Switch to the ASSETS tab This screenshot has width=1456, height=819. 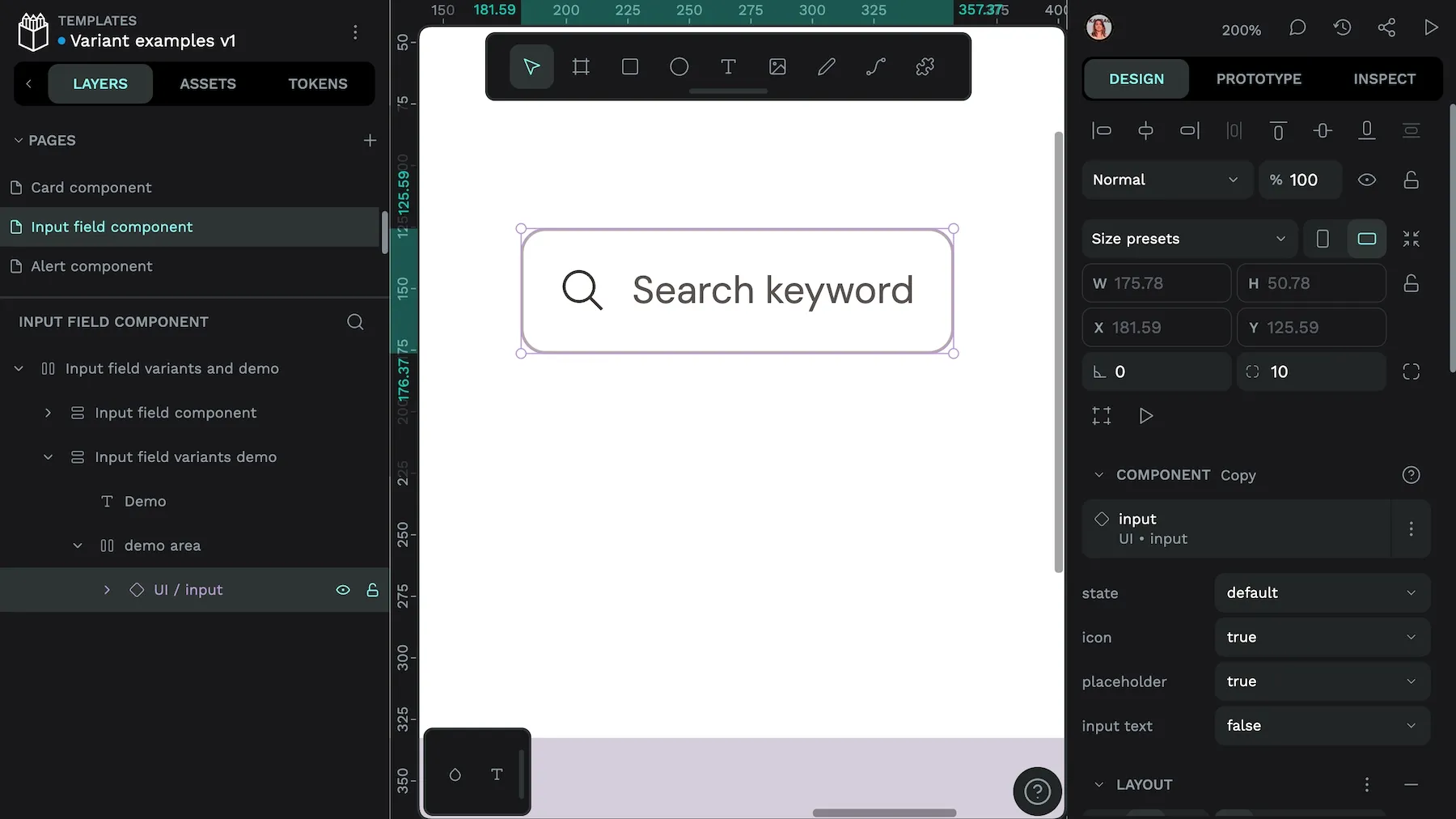(208, 83)
